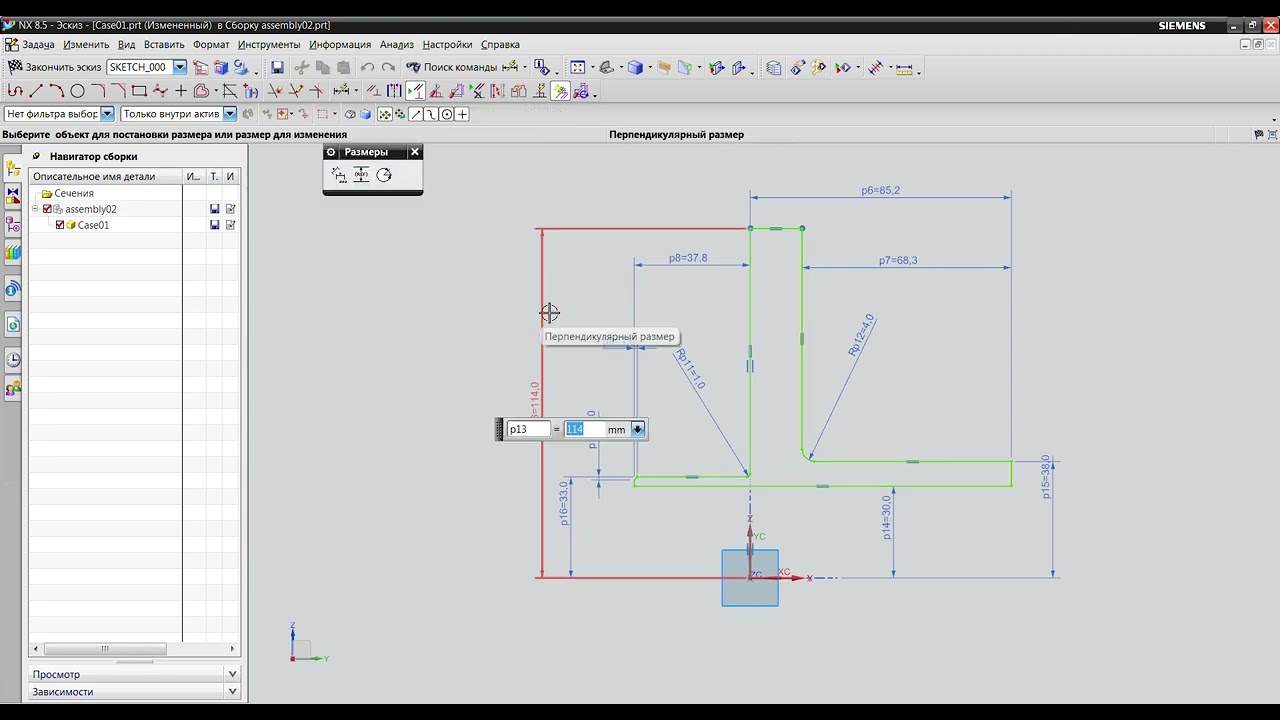This screenshot has height=720, width=1280.
Task: Open the Инструменты menu
Action: coord(269,44)
